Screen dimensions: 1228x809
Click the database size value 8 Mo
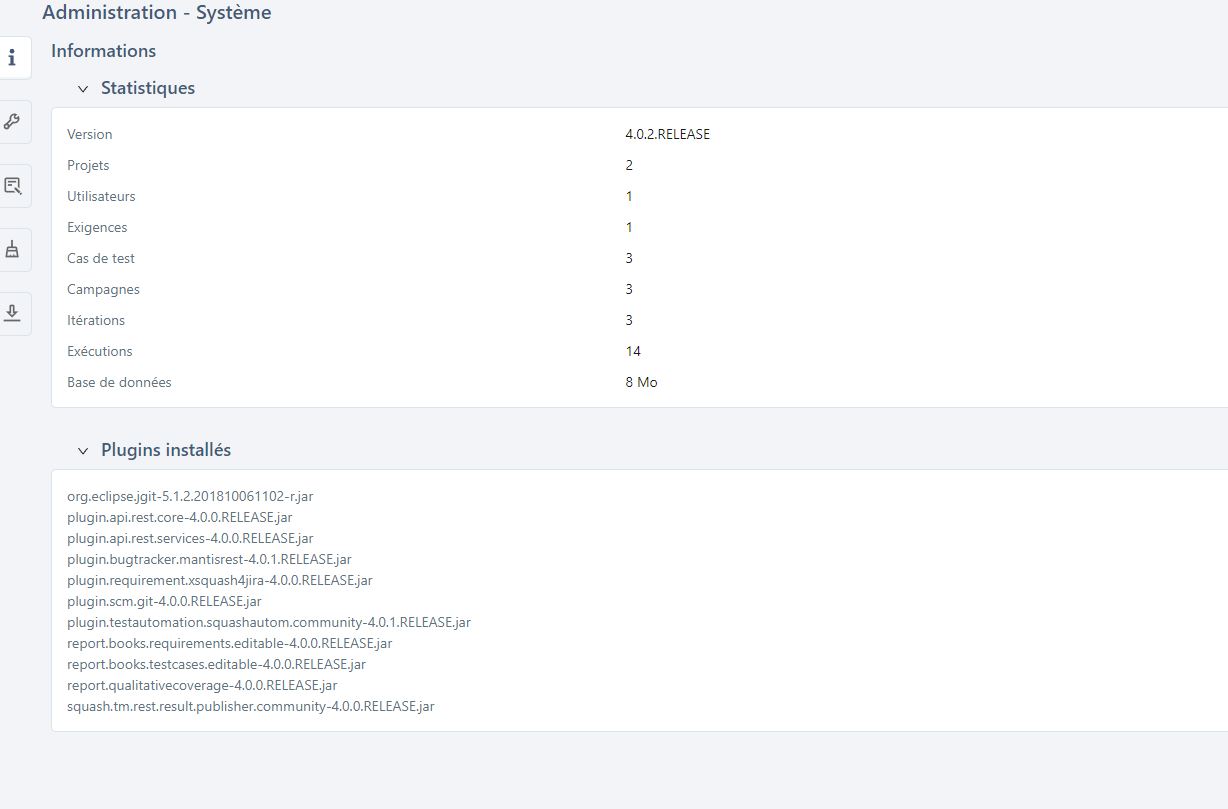(x=641, y=382)
